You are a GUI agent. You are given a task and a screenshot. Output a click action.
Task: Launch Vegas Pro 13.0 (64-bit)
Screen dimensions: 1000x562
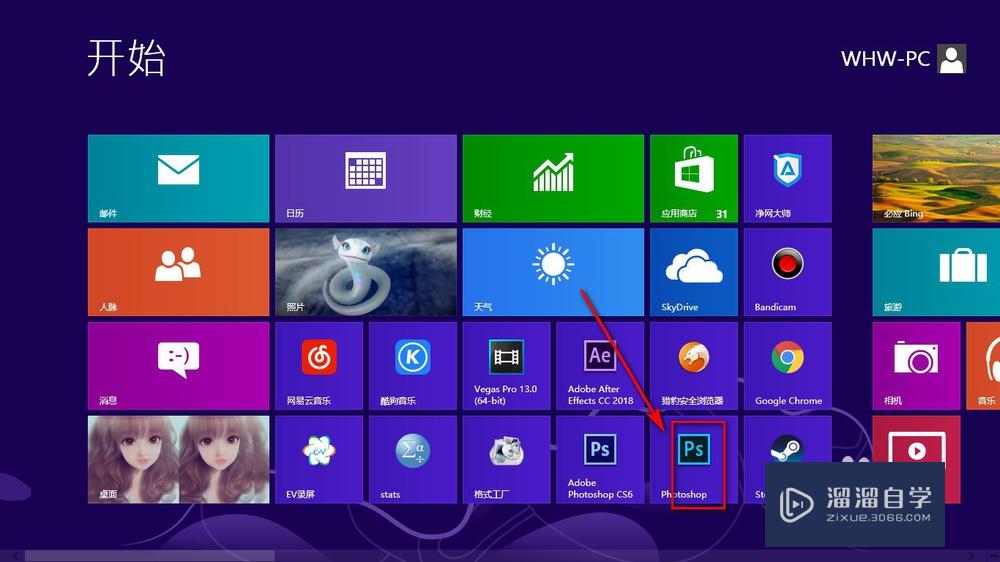click(506, 366)
